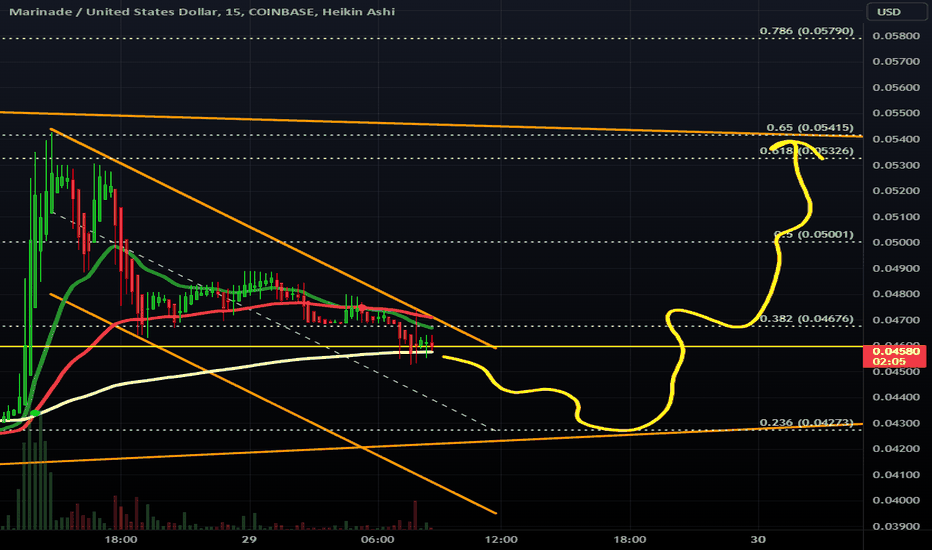This screenshot has width=932, height=550.
Task: Click the 0.04300 price axis label
Action: [x=896, y=423]
